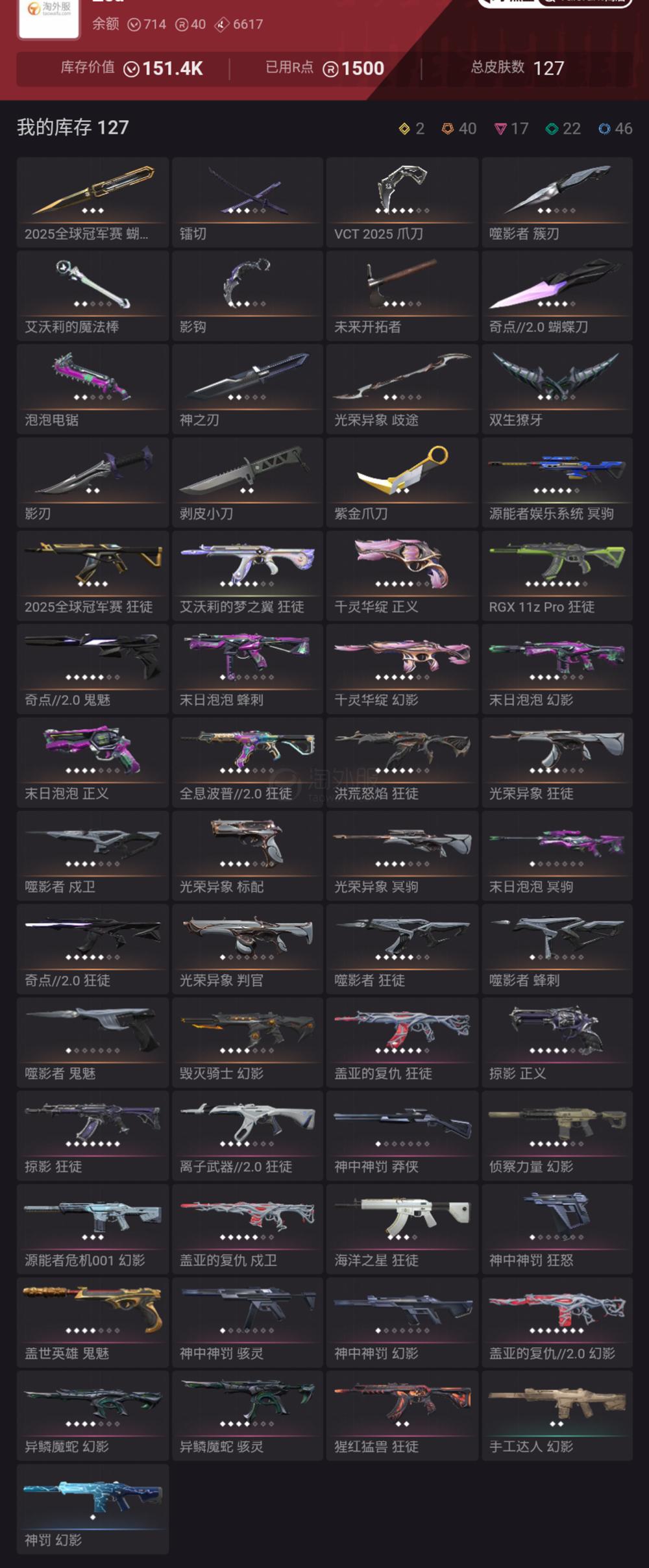Click the orange pentagon tier icon
This screenshot has width=649, height=1568.
point(448,129)
